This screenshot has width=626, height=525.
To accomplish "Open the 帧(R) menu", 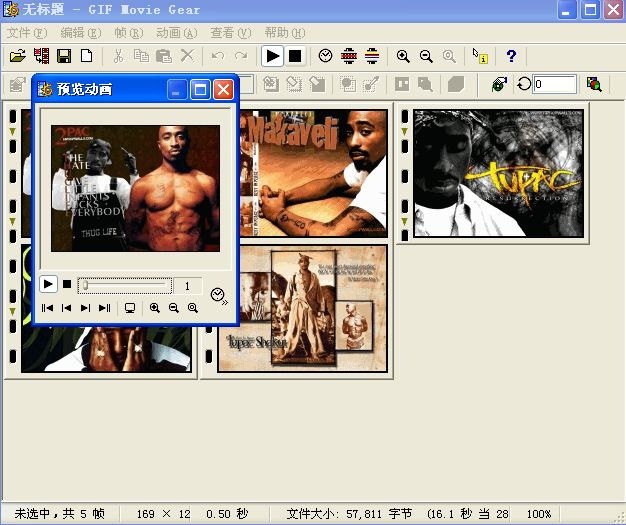I will click(x=129, y=33).
